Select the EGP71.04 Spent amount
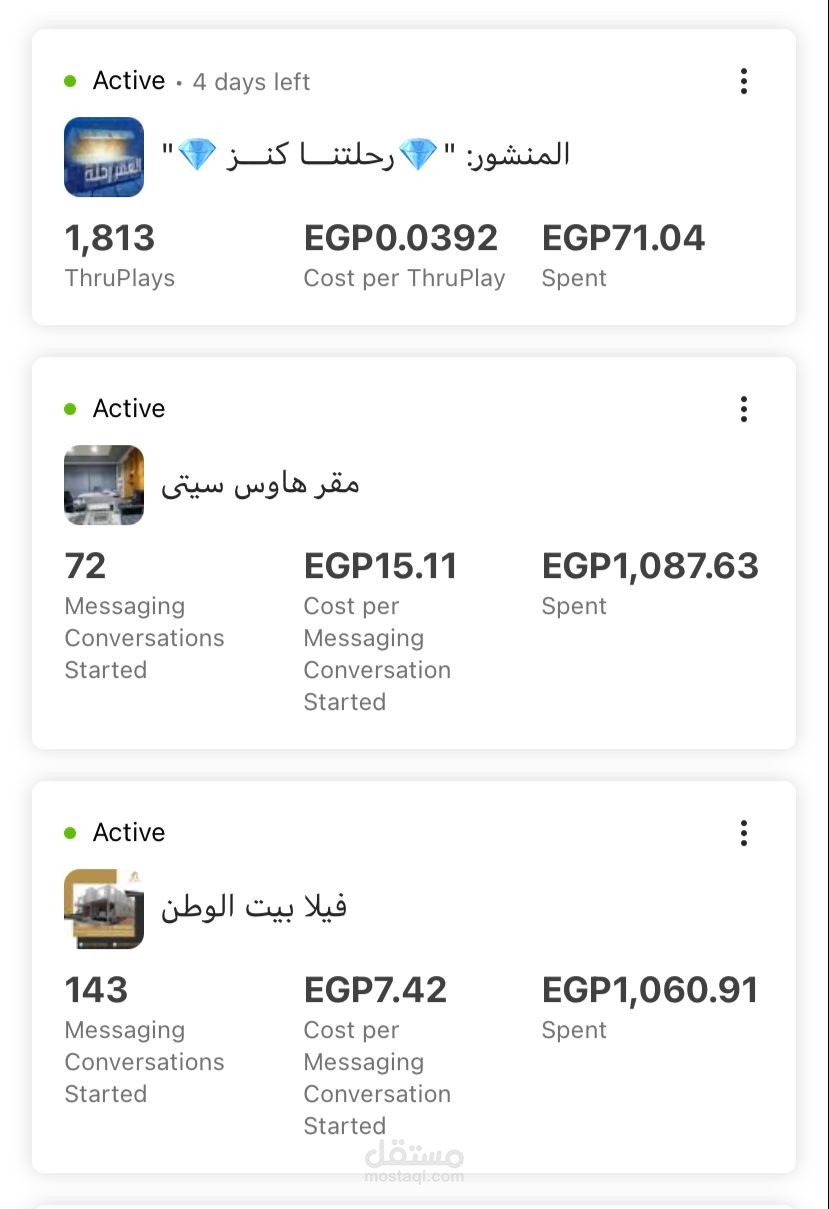Viewport: 829px width, 1209px height. [623, 255]
